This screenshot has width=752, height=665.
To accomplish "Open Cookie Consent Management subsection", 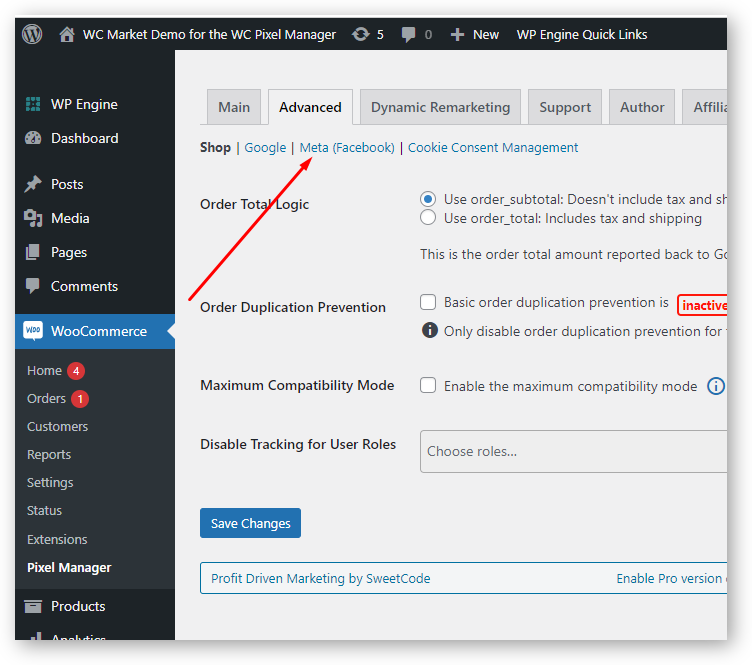I will click(x=493, y=148).
